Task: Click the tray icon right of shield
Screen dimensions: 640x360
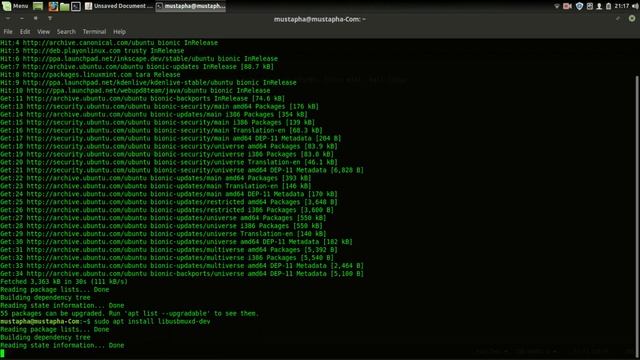Action: (590, 6)
